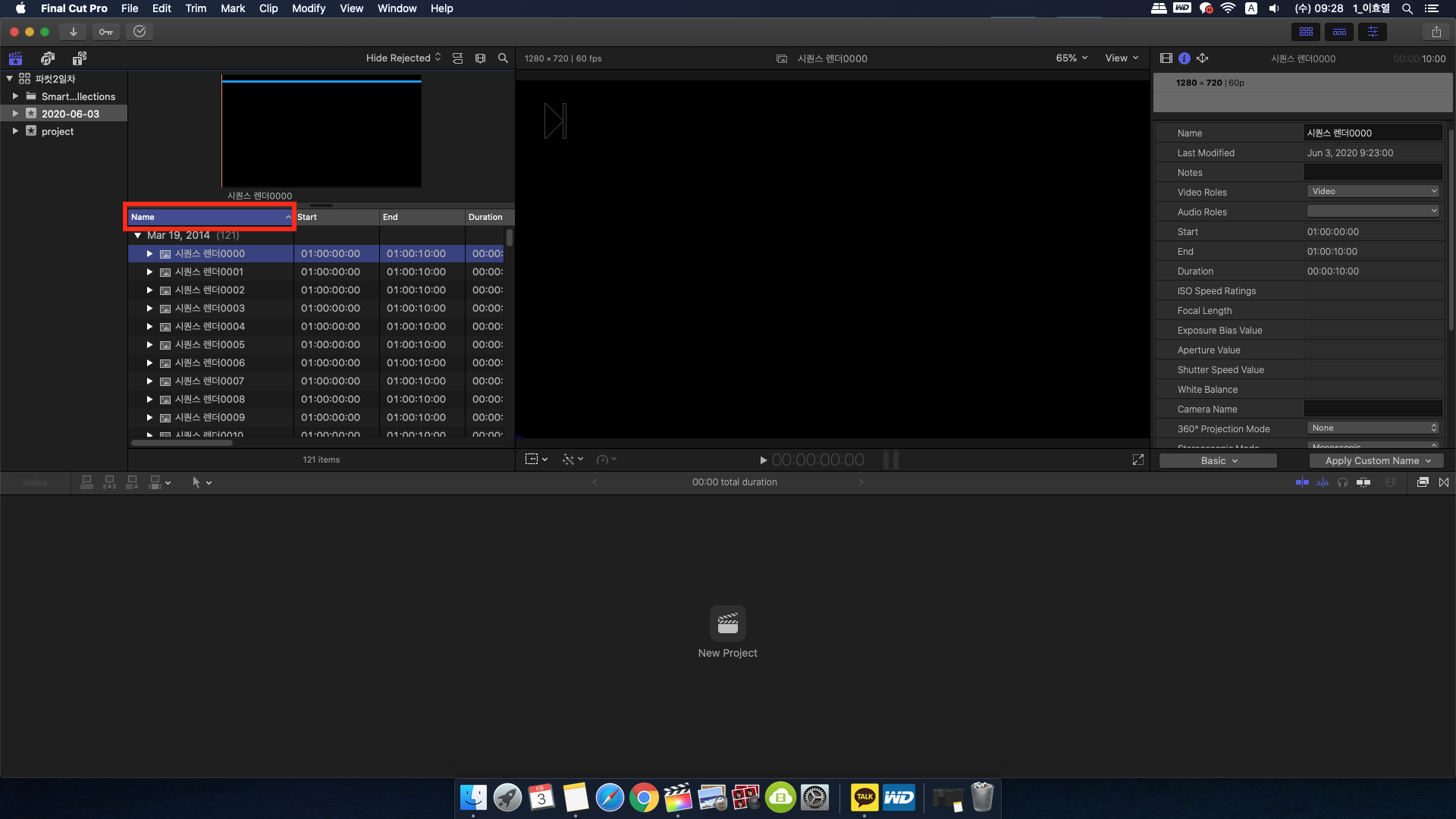Show the Libraries sidebar clapper icon
The image size is (1456, 819).
point(15,58)
